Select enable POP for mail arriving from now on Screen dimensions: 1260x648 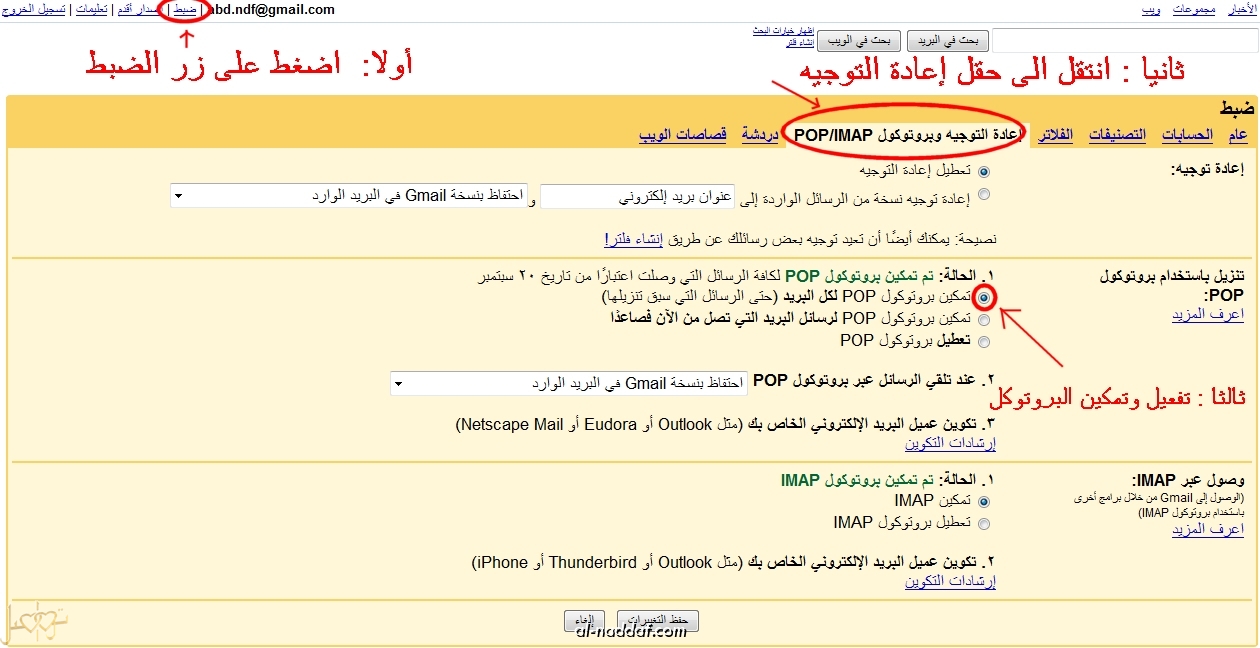(x=984, y=320)
